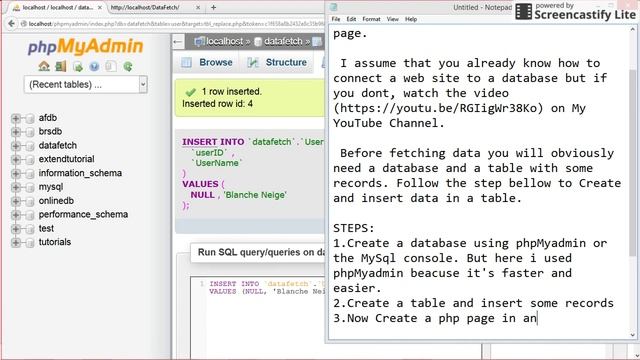
Task: Click 'Run SQL query/queries' heading
Action: coord(261,252)
